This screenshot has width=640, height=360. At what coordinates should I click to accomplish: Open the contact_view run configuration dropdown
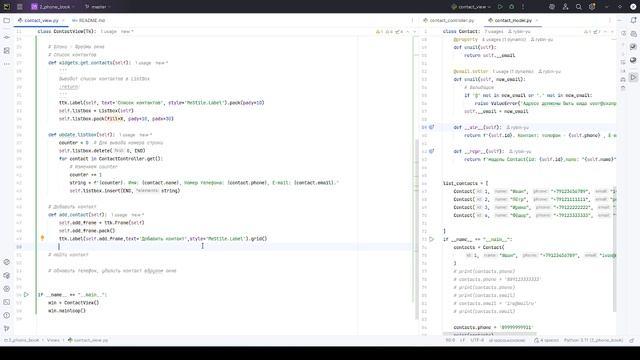[x=471, y=7]
